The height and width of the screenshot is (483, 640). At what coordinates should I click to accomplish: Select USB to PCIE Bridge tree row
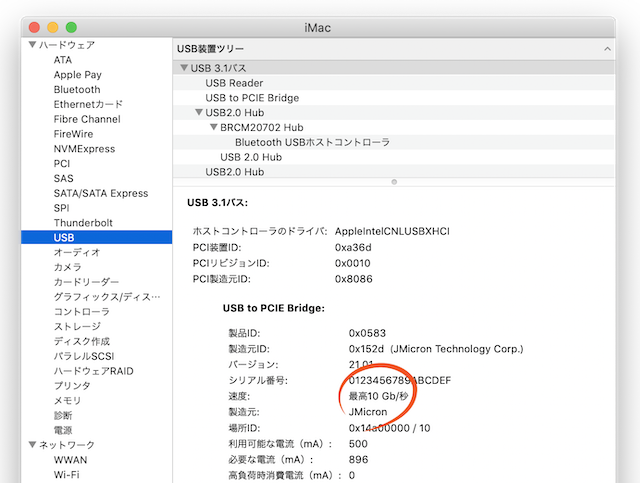[393, 98]
